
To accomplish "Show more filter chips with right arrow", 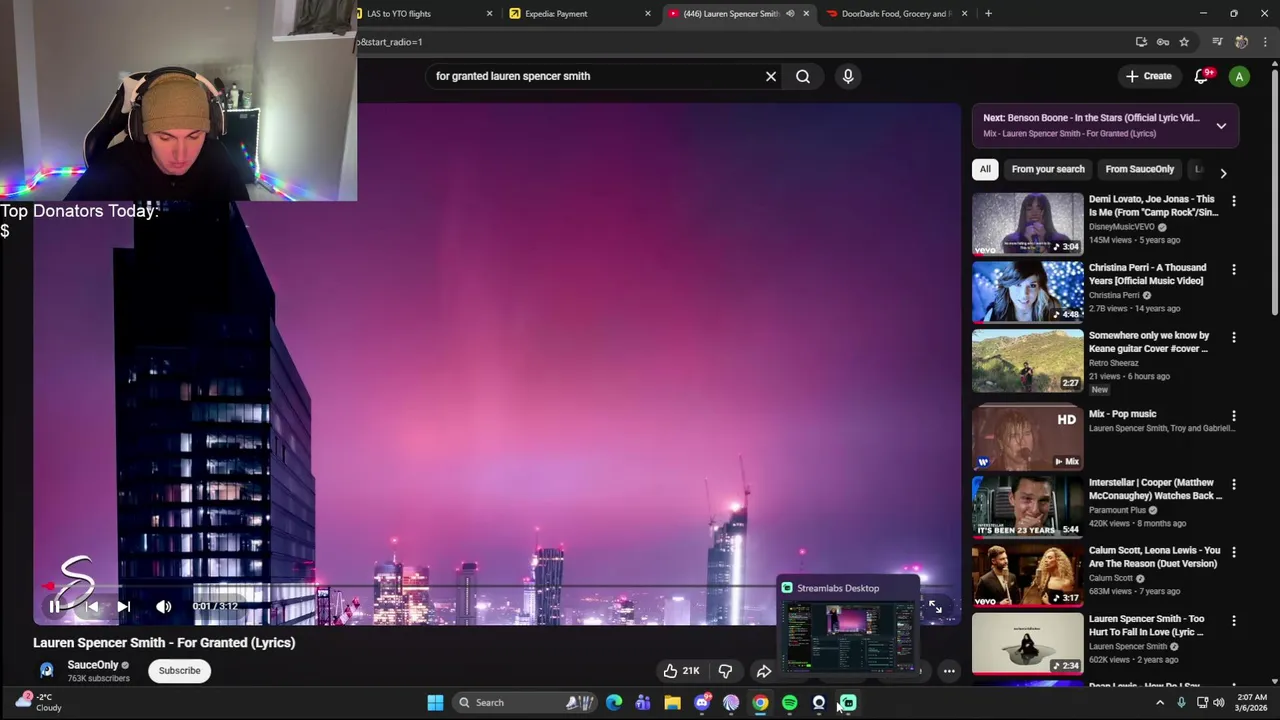I will [x=1223, y=172].
